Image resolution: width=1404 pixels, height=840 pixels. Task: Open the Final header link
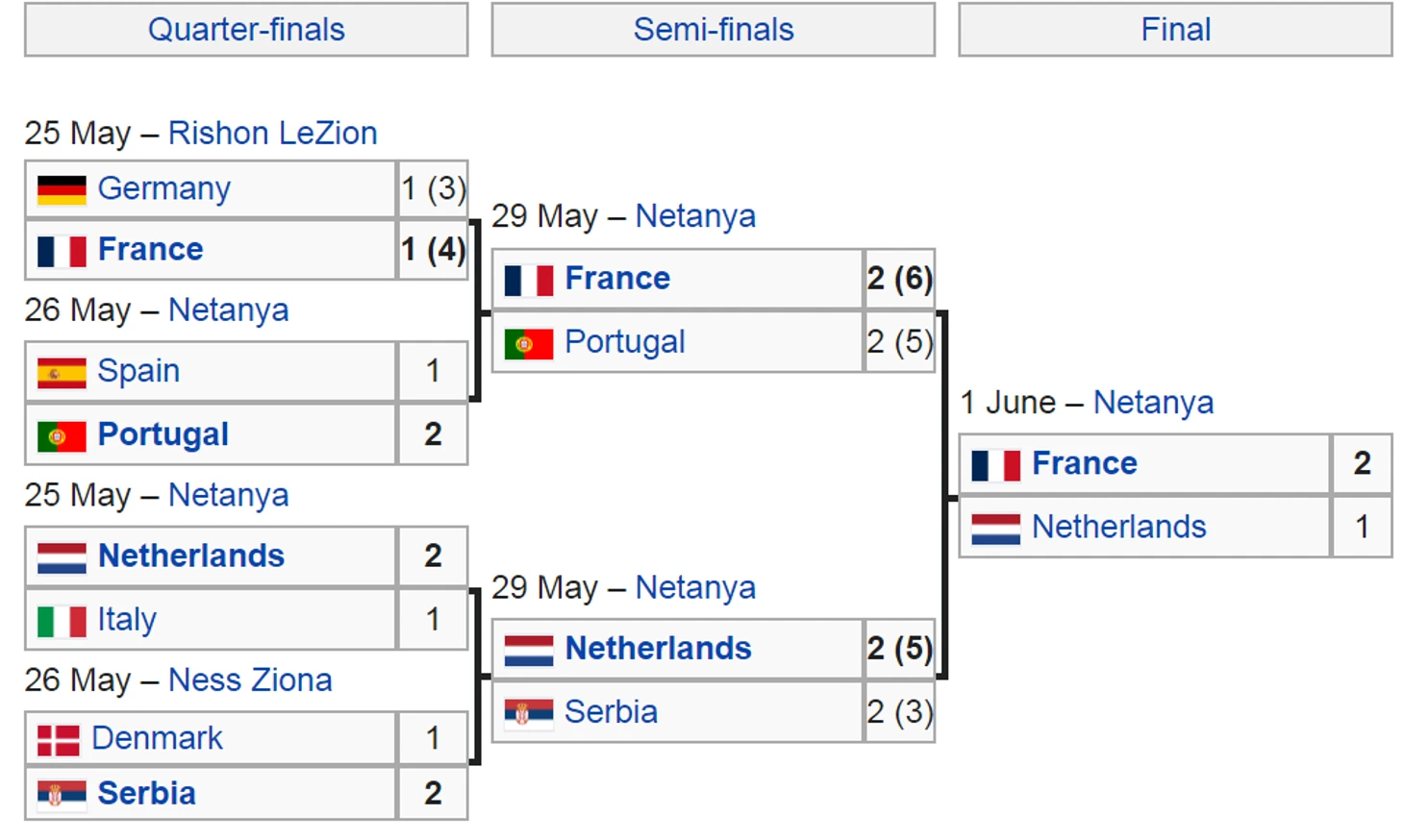point(1175,30)
